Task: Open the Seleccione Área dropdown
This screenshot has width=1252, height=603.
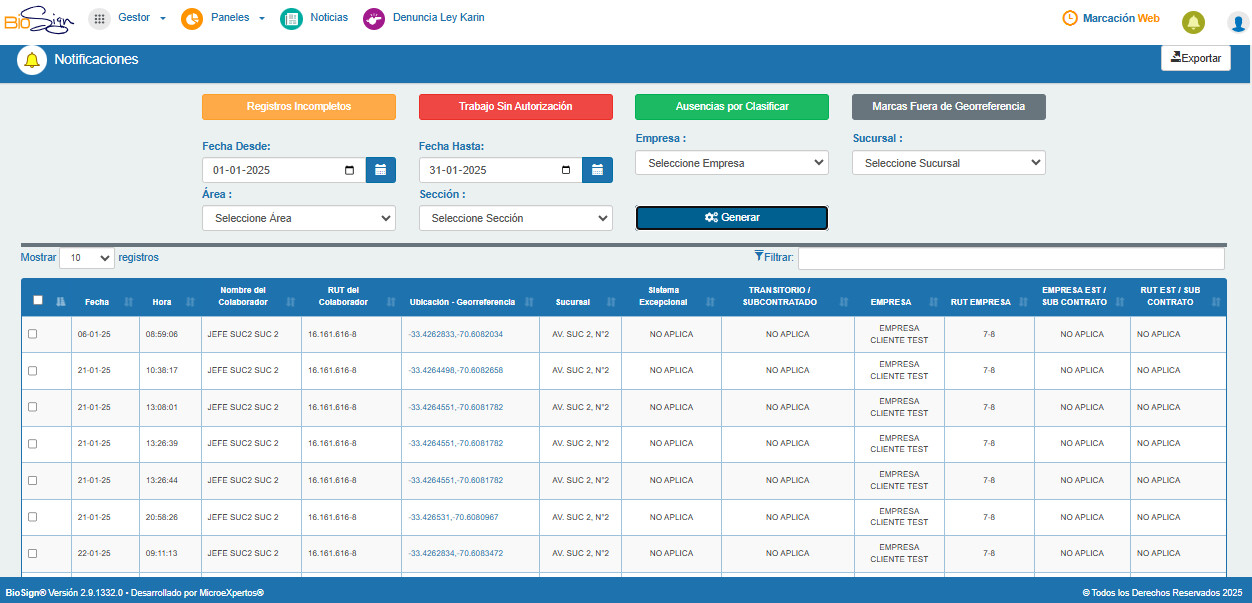Action: (x=299, y=218)
